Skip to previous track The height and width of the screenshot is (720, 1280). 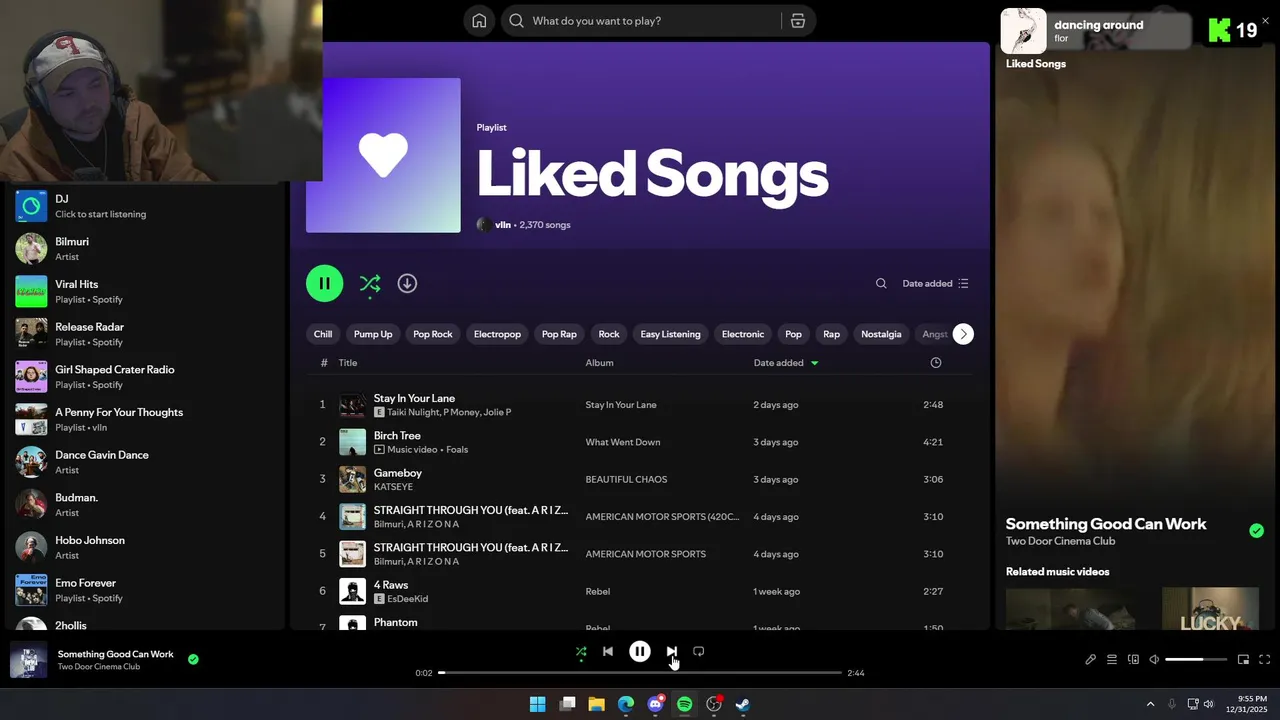click(x=608, y=651)
